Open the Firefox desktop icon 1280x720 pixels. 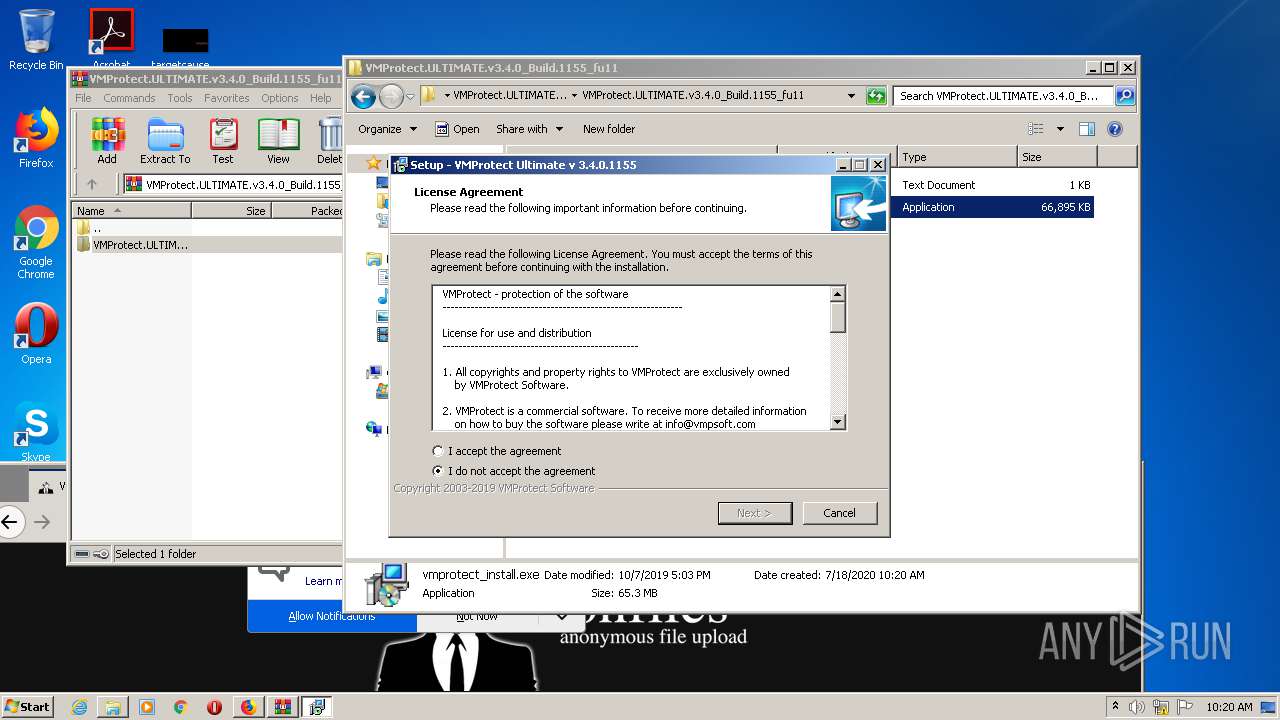(x=36, y=138)
